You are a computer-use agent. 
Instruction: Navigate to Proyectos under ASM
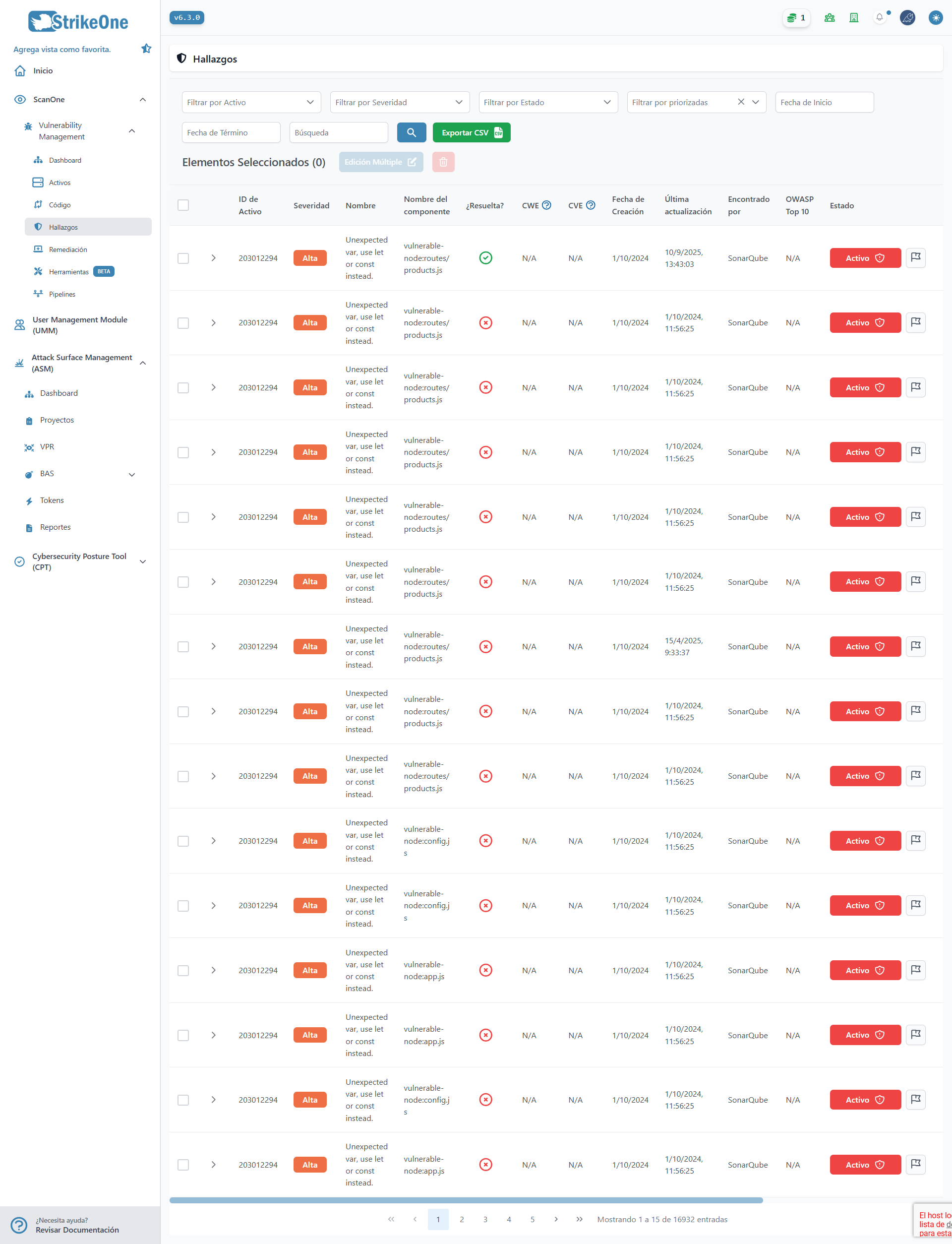click(57, 420)
